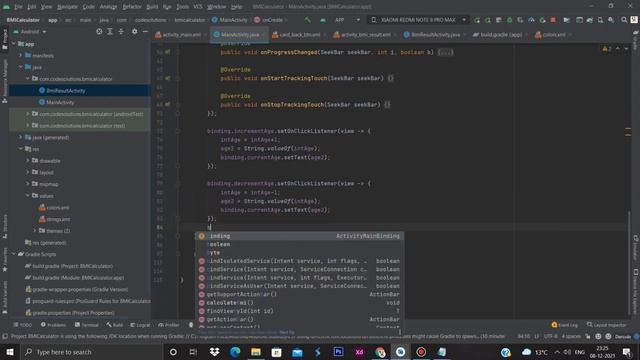Screen dimensions: 640x360
Task: Choose calculateBmi() completion suggestion
Action: coord(300,302)
